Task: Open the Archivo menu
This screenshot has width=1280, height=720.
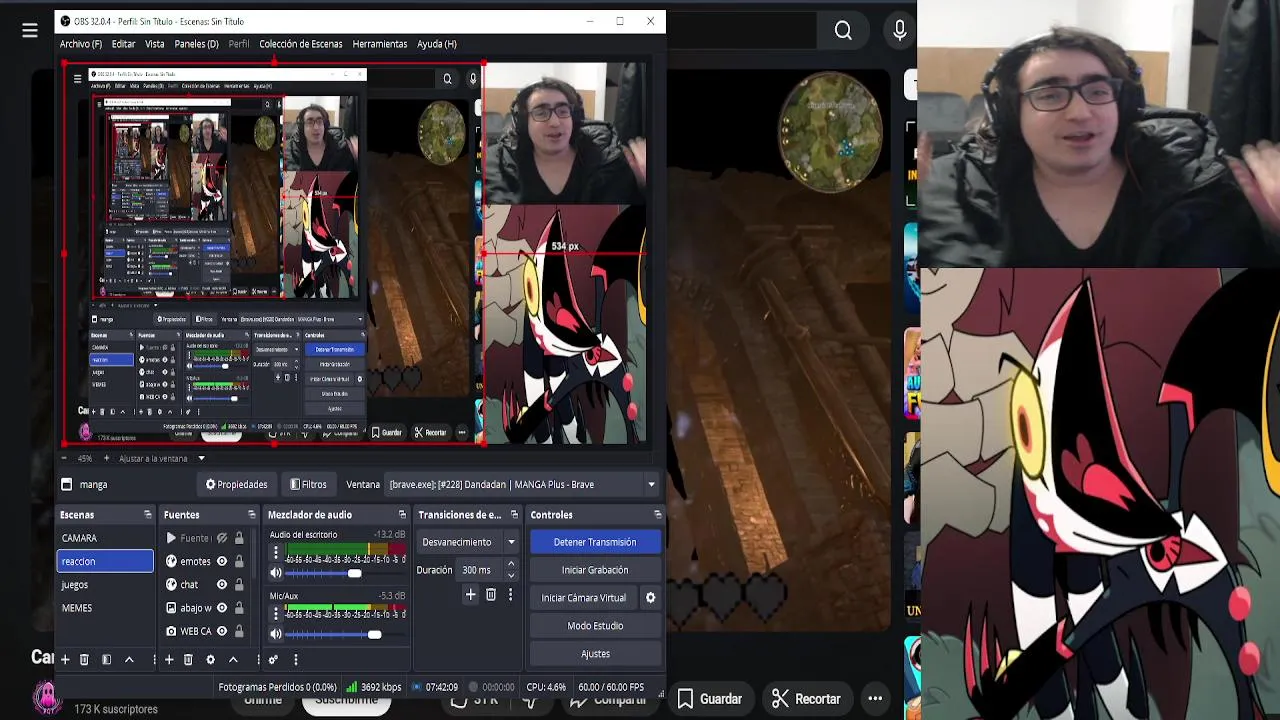Action: pos(81,44)
